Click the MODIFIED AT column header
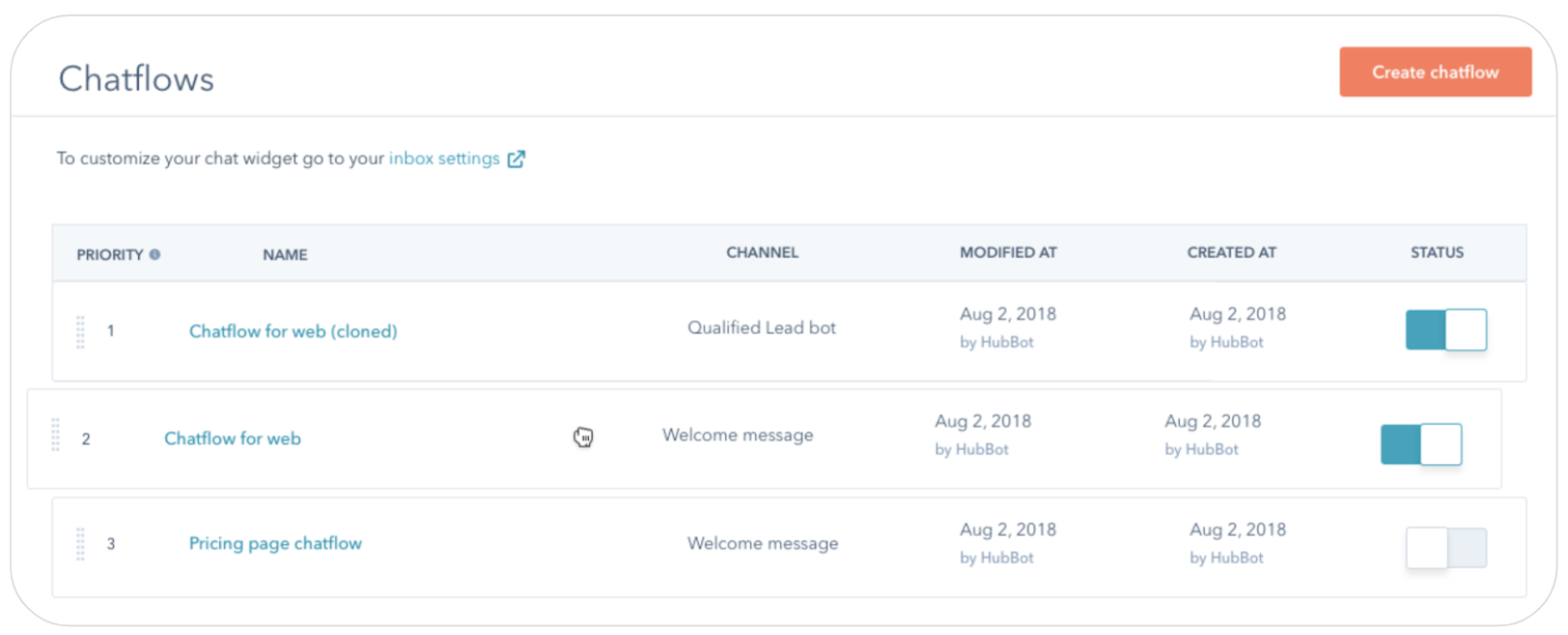Screen dimensions: 1568x635 [1008, 253]
